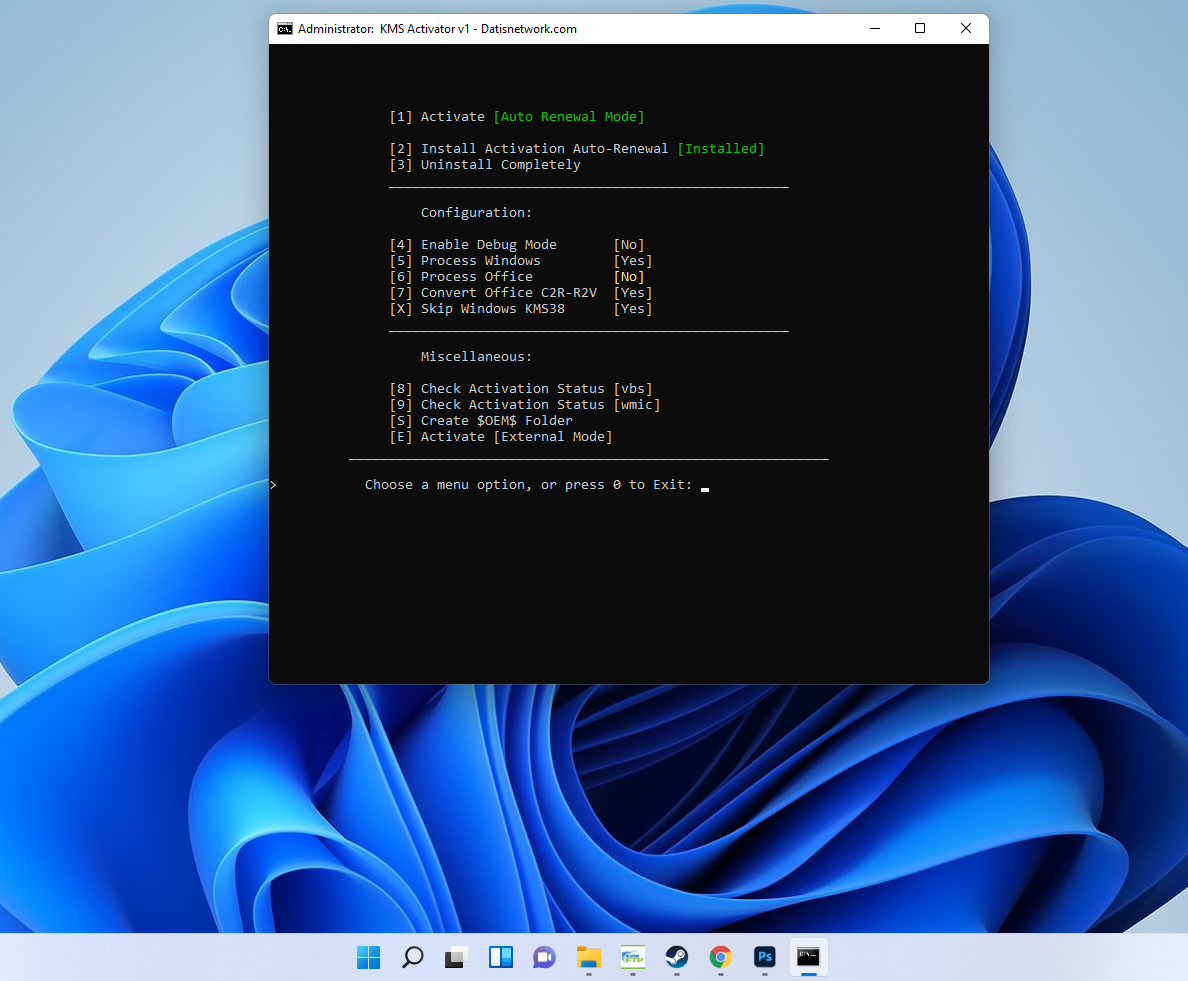Launch the Chat app from taskbar
The image size is (1188, 981).
tap(544, 957)
